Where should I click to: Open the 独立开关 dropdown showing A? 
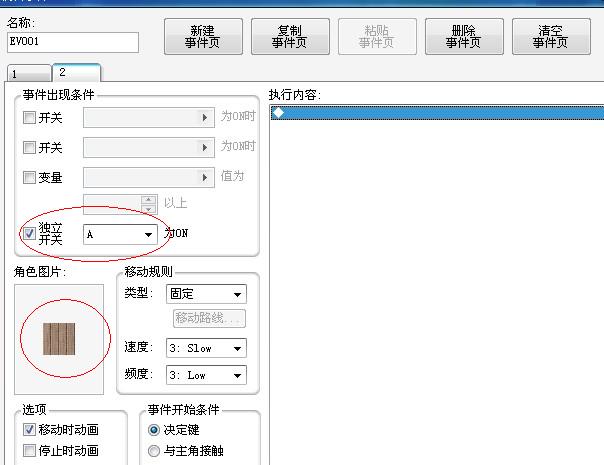[x=120, y=234]
